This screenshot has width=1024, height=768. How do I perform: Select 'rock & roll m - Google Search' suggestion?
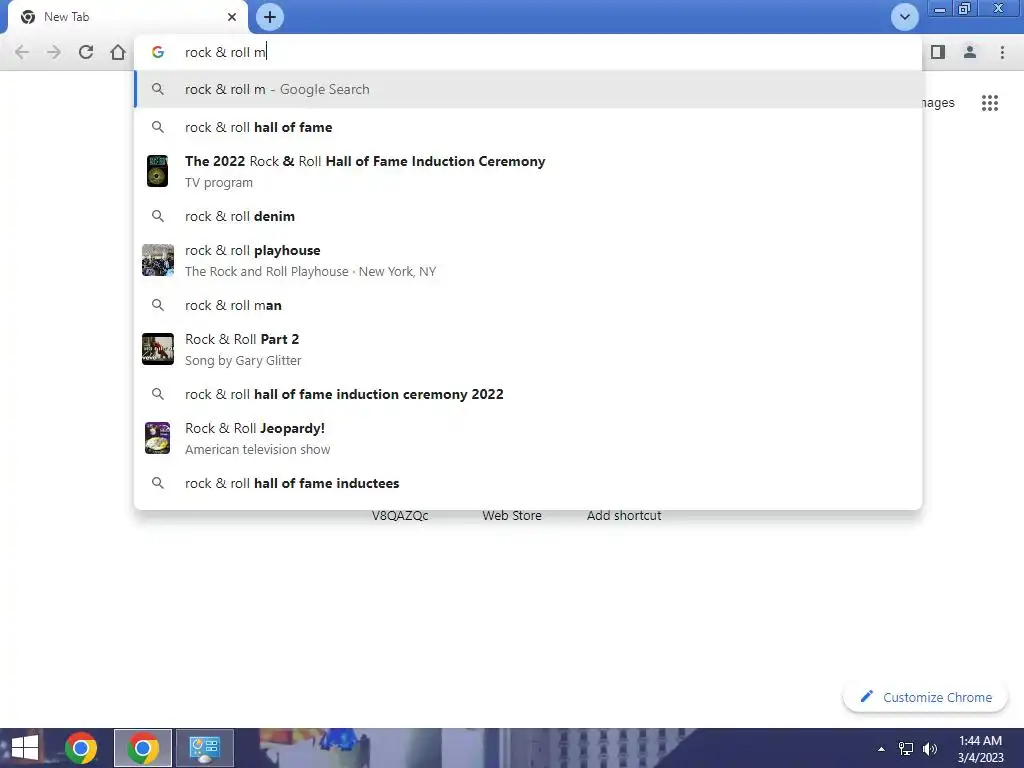pyautogui.click(x=528, y=89)
